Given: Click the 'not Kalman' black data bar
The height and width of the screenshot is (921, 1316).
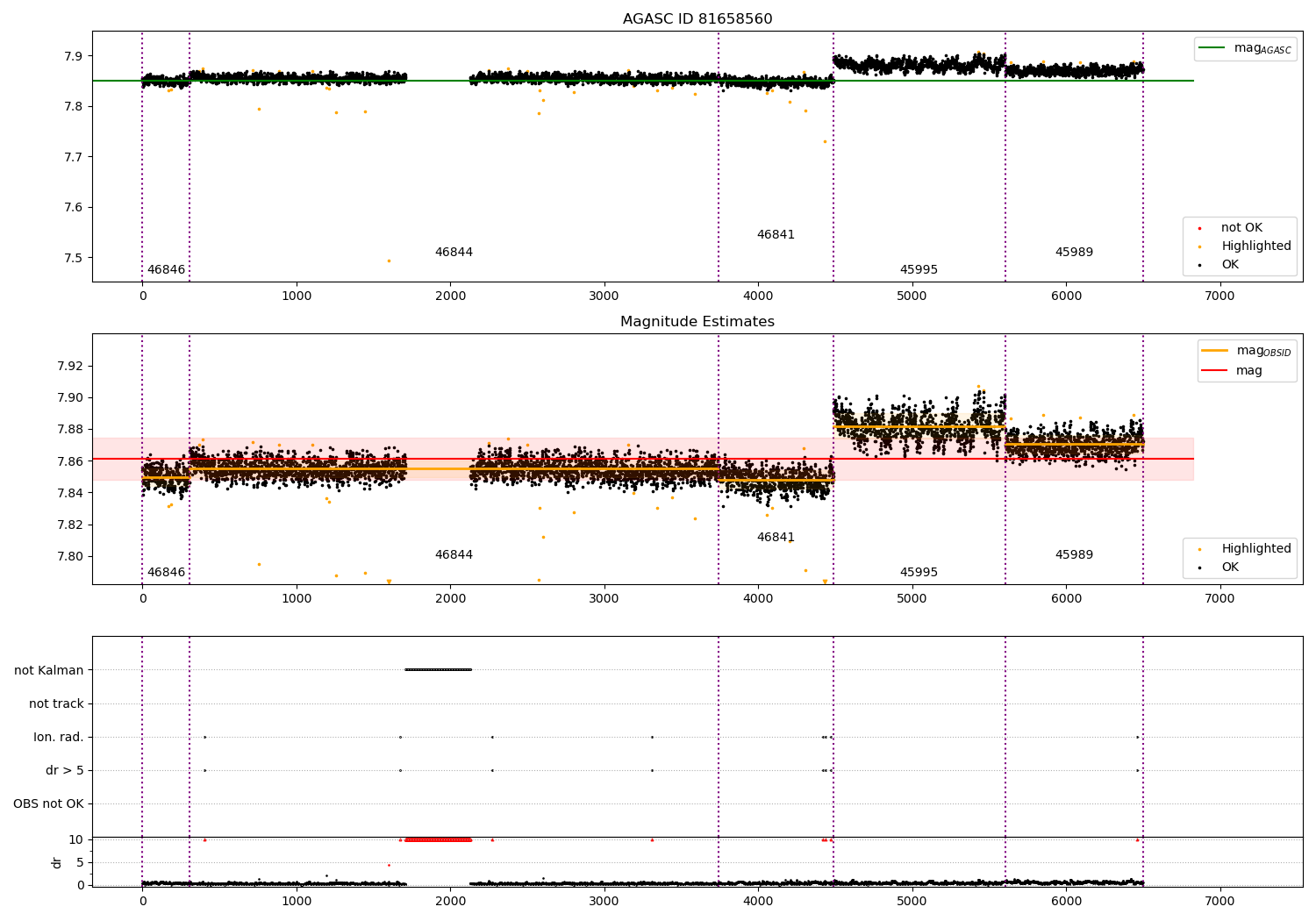Looking at the screenshot, I should (x=438, y=670).
